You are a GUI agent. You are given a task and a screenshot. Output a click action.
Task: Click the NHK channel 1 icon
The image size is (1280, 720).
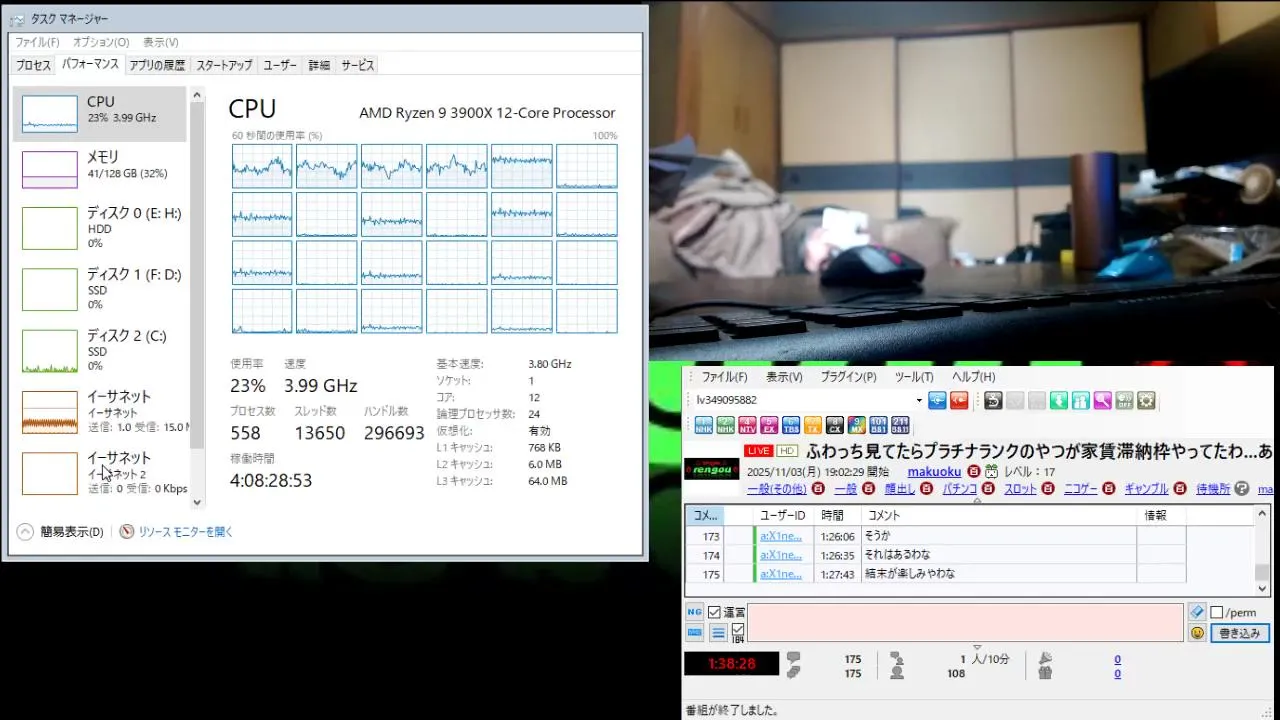(703, 425)
